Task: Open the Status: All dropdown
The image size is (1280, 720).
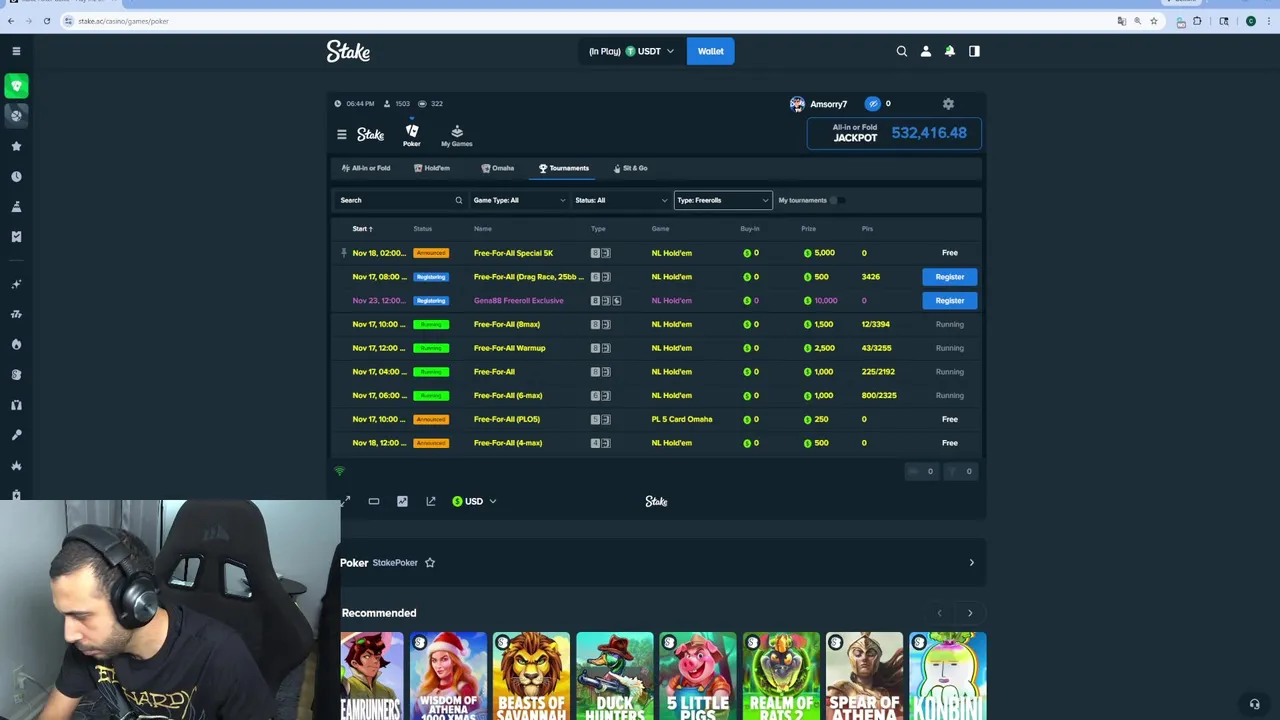Action: coord(621,200)
